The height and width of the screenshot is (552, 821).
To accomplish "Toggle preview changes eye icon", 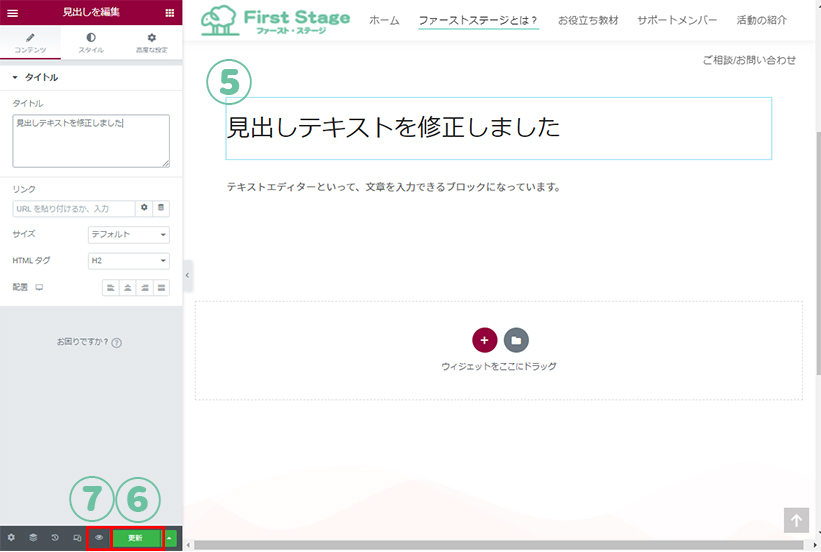I will coord(98,538).
